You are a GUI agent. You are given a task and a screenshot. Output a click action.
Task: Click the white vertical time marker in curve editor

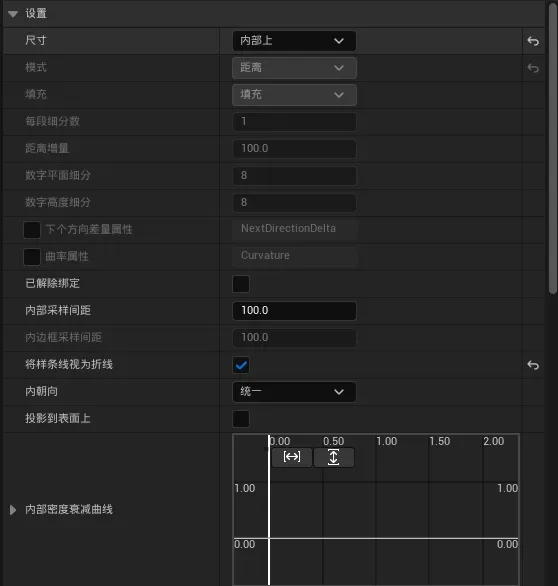(269, 510)
